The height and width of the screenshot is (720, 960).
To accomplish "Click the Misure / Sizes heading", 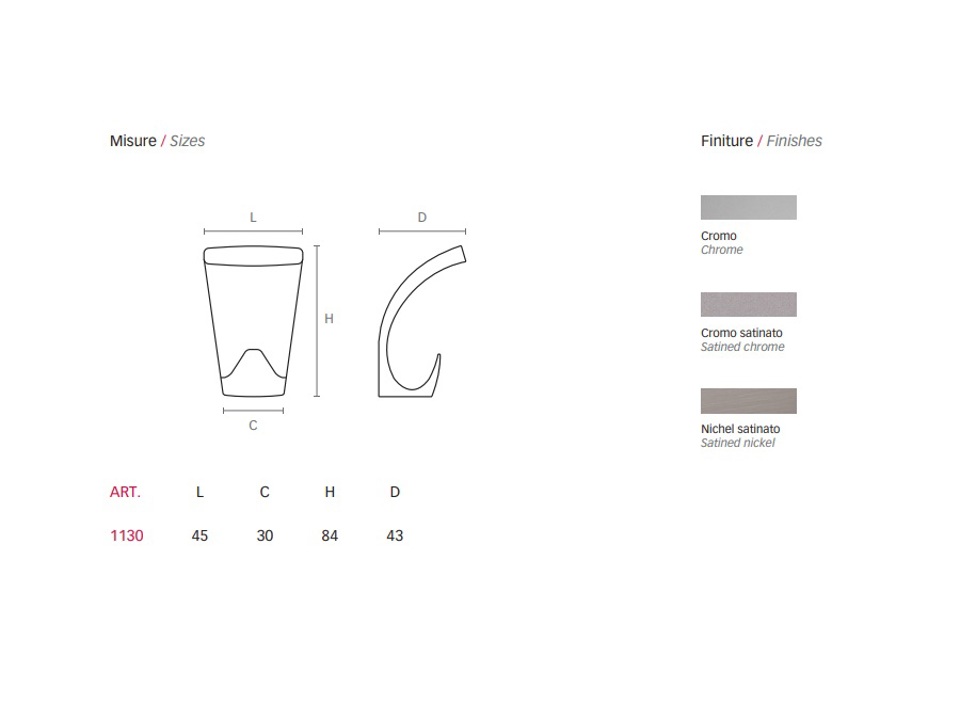I will tap(157, 141).
